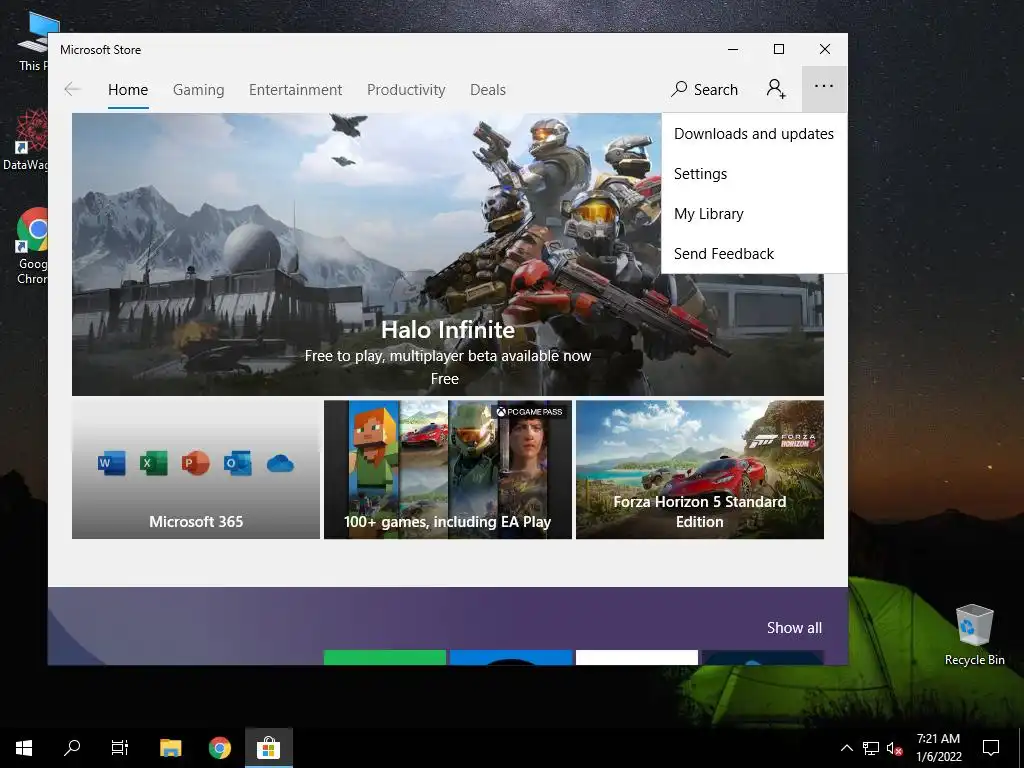The height and width of the screenshot is (768, 1024).
Task: Click the Word icon in Microsoft 365 tile
Action: pos(112,463)
